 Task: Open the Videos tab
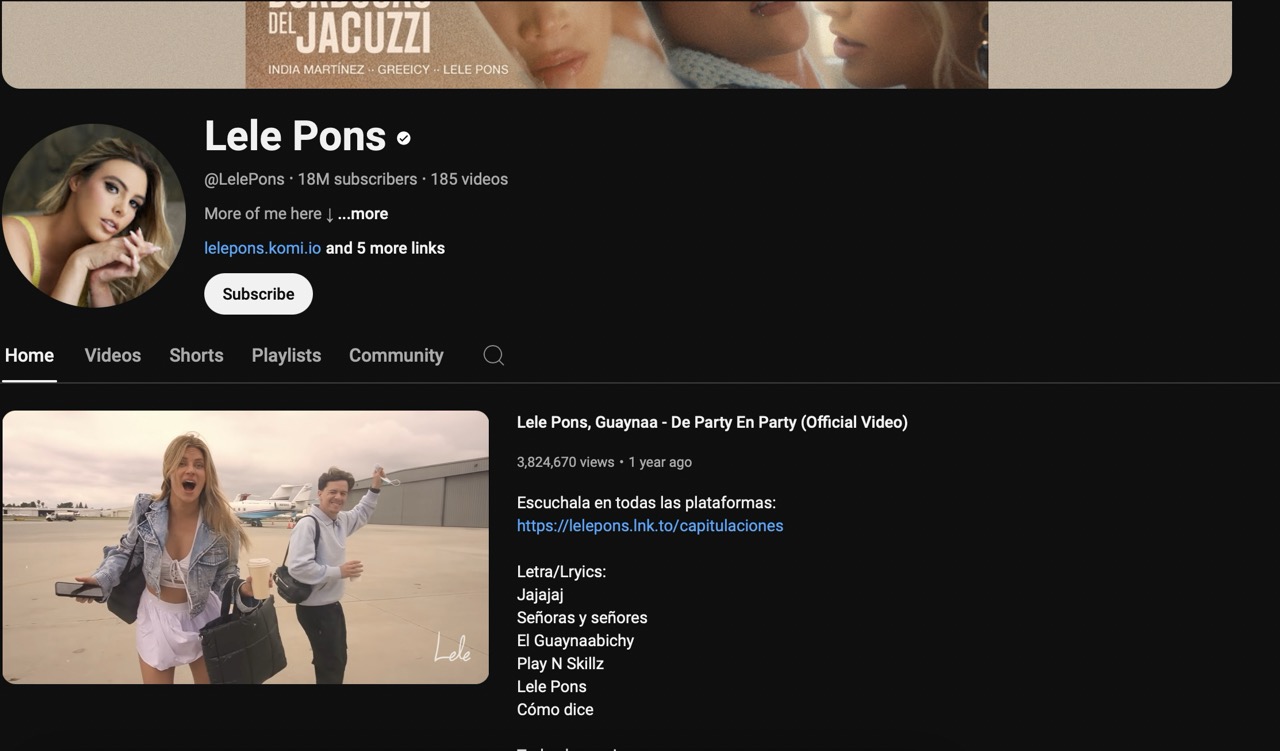point(113,355)
